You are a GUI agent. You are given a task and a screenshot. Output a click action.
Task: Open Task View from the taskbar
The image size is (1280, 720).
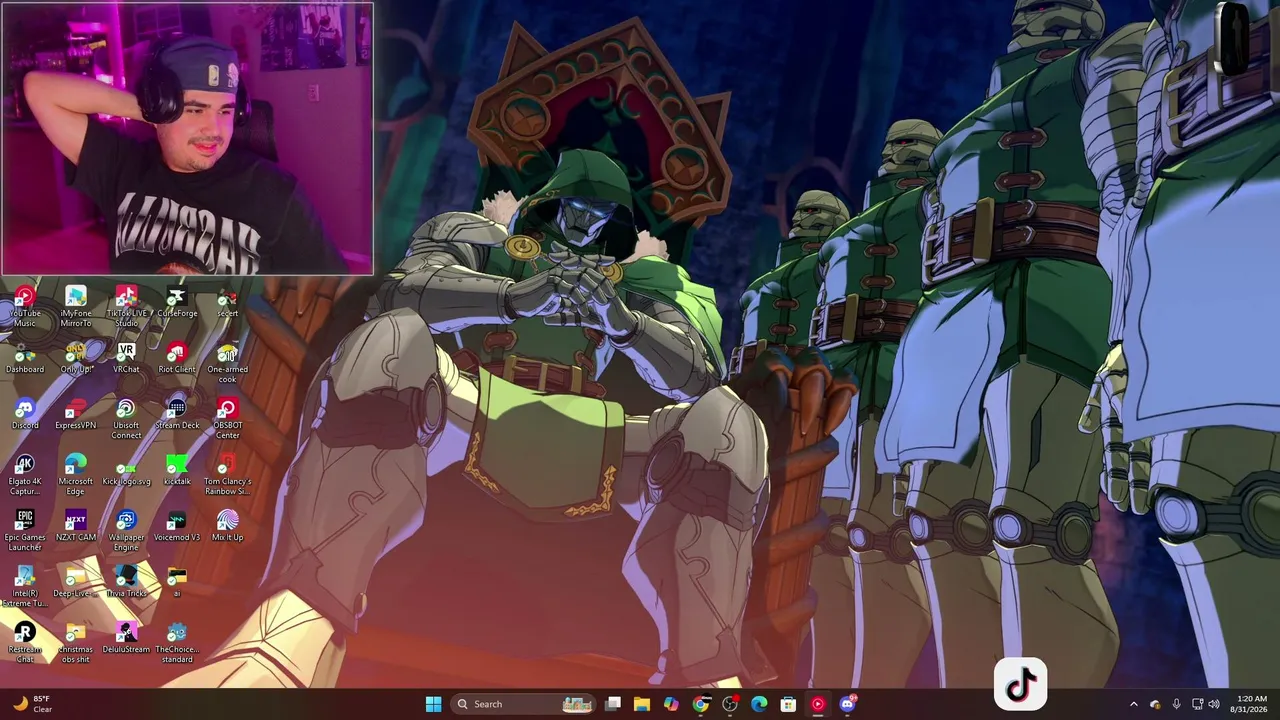pos(613,704)
